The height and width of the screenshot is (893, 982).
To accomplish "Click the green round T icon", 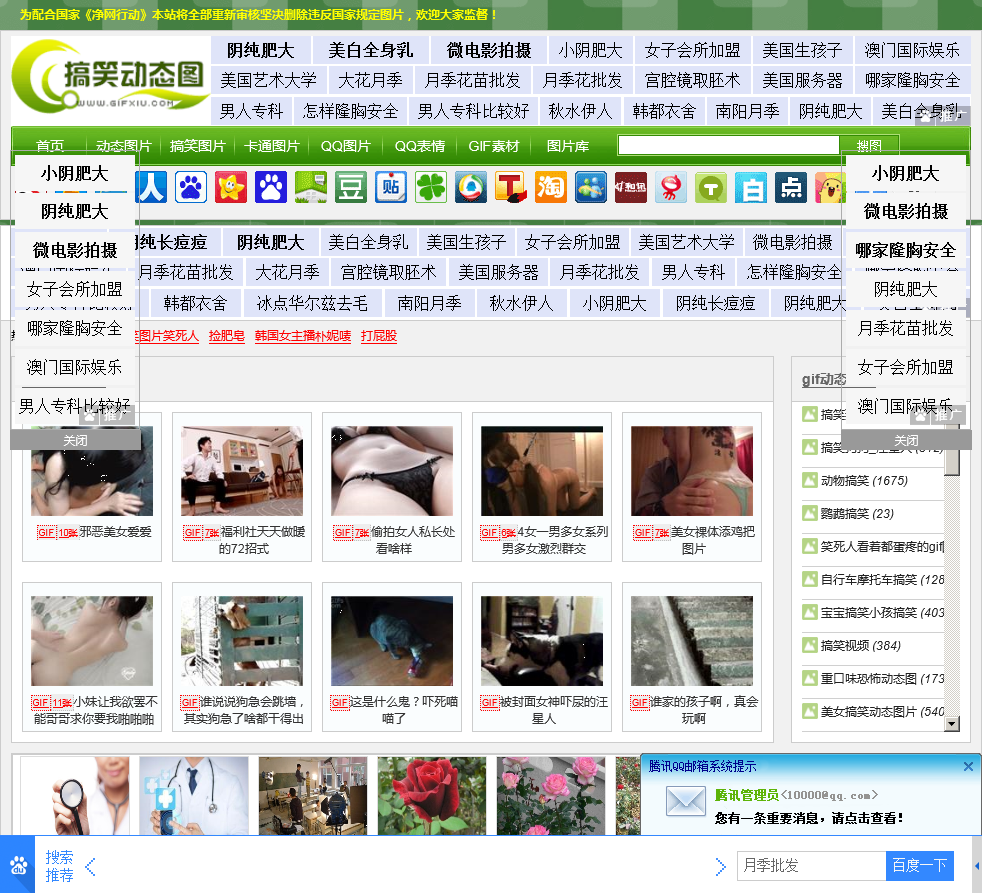I will coord(711,187).
